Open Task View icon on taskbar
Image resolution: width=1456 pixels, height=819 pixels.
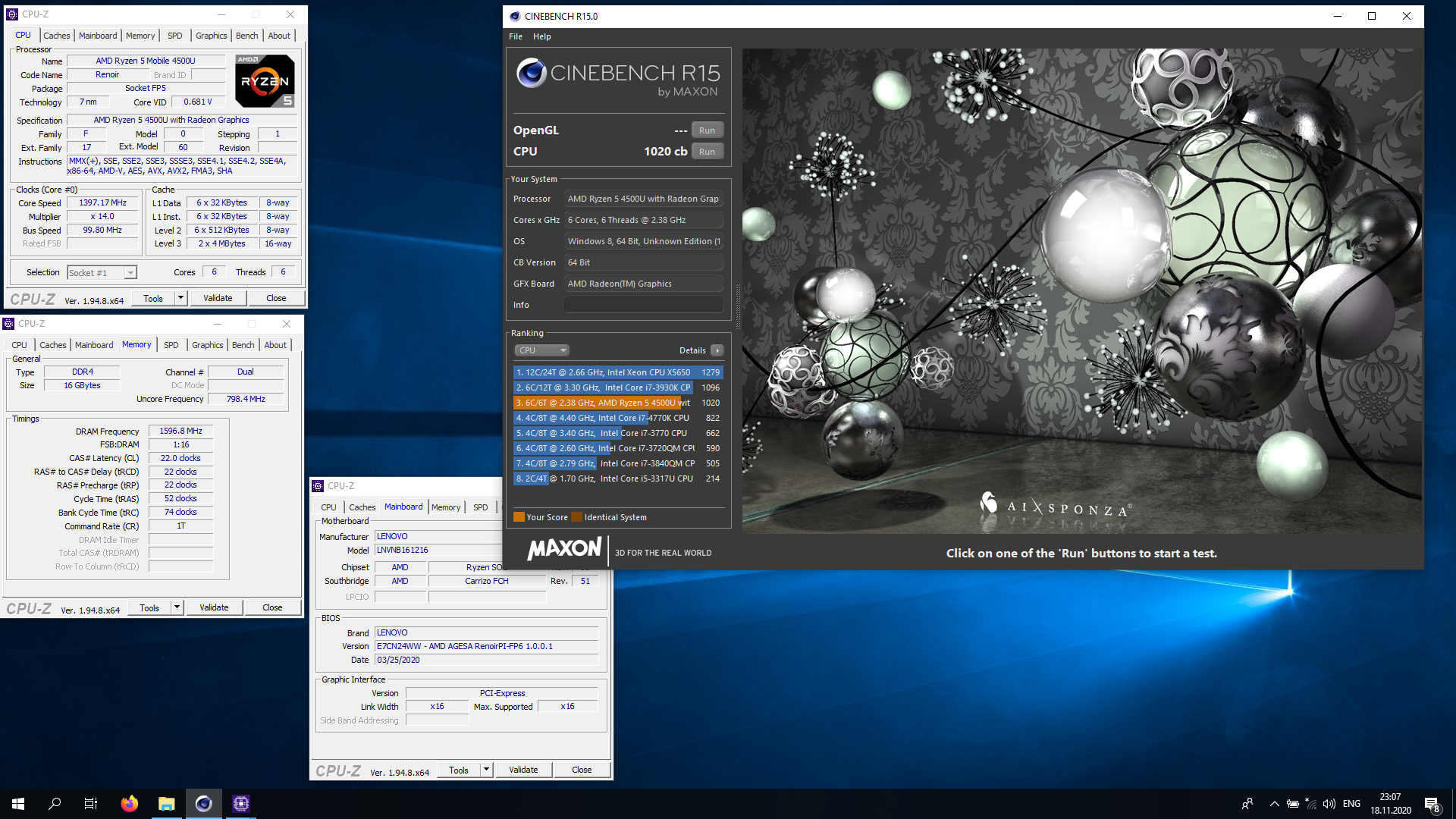click(x=91, y=804)
